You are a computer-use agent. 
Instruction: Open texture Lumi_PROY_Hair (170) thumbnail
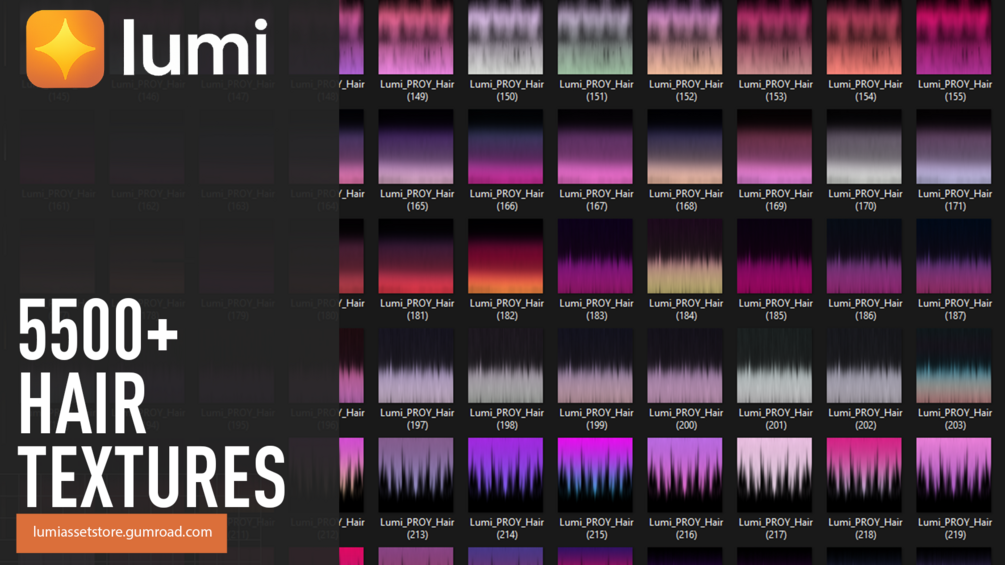[x=865, y=147]
